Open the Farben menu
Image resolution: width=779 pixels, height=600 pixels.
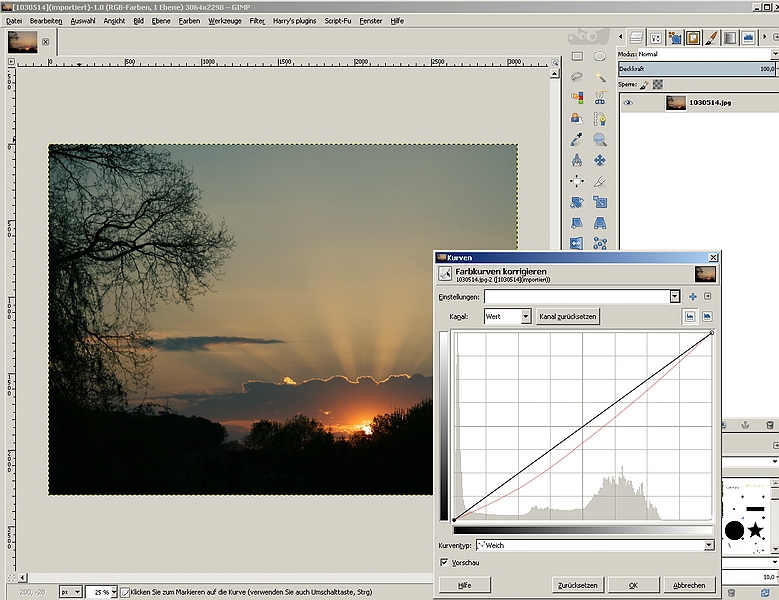pyautogui.click(x=189, y=21)
